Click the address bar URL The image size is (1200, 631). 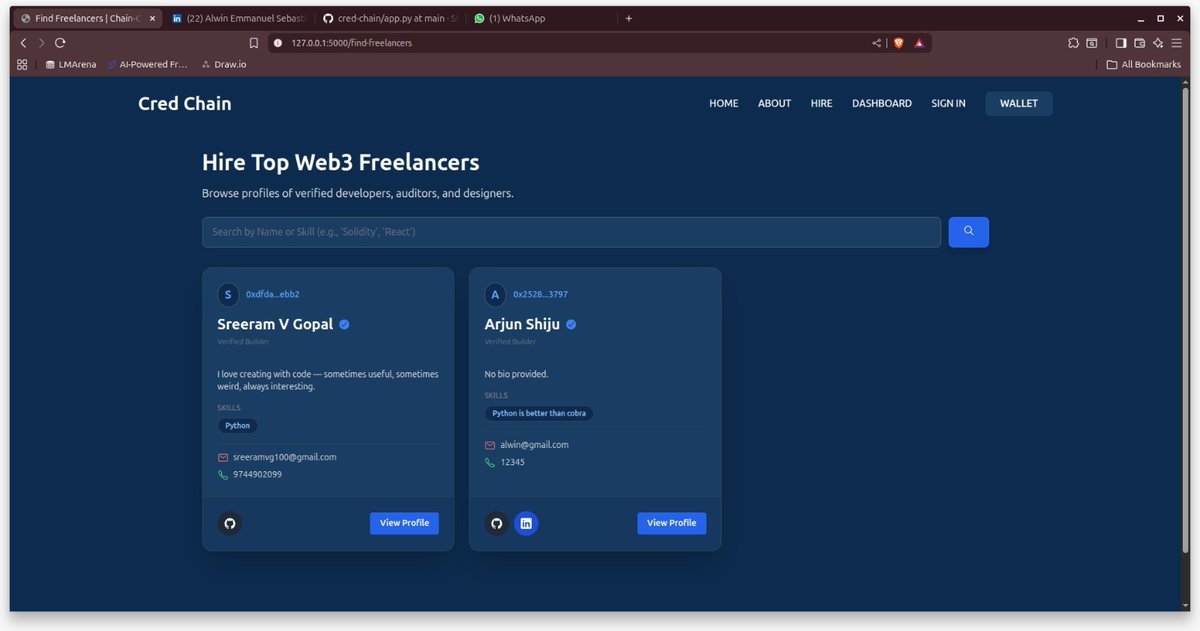tap(351, 43)
